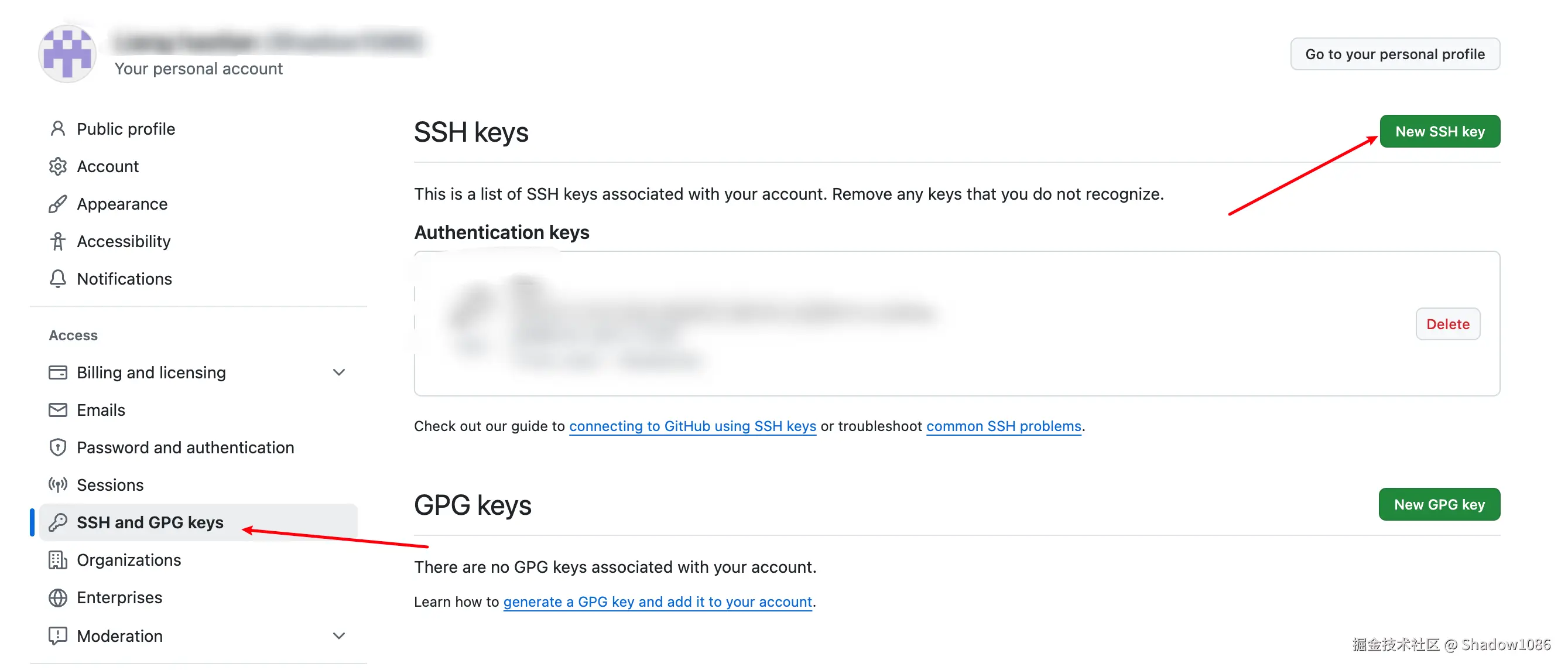Select the Appearance paintbrush icon
This screenshot has height=670, width=1568.
point(58,204)
